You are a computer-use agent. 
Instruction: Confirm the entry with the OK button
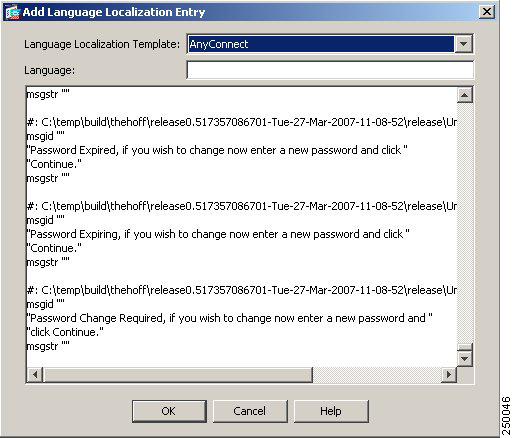[x=169, y=411]
